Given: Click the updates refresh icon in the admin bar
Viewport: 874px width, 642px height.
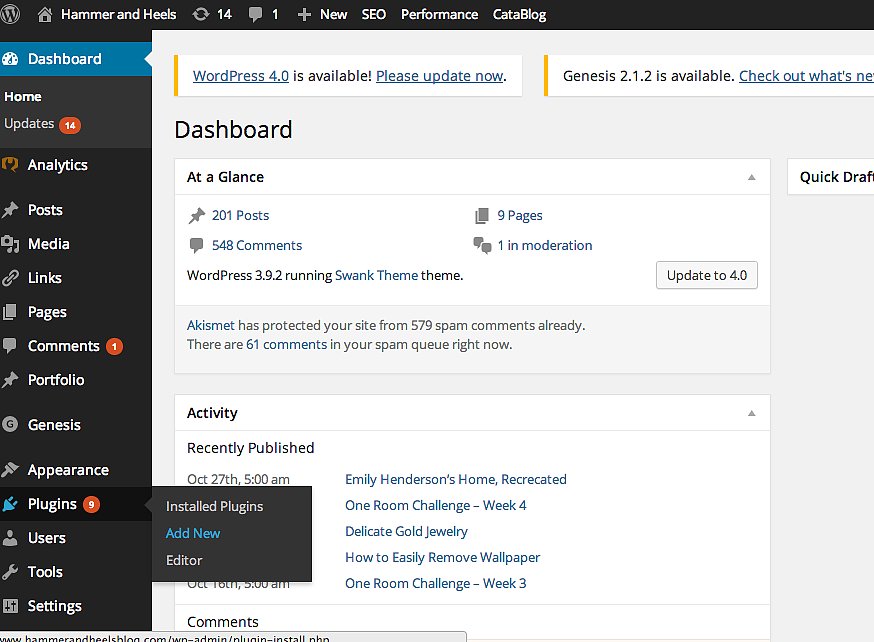Looking at the screenshot, I should tap(201, 14).
